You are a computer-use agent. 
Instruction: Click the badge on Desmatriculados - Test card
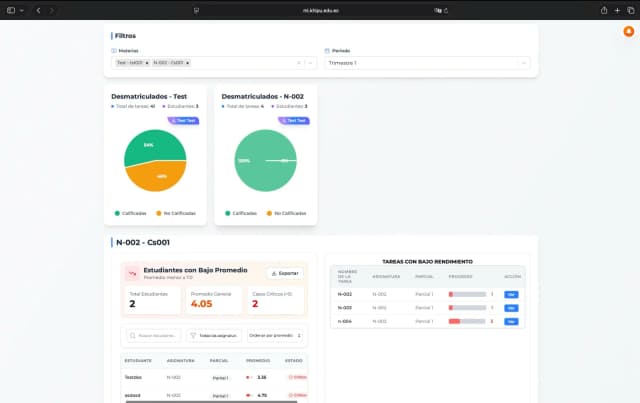point(183,120)
